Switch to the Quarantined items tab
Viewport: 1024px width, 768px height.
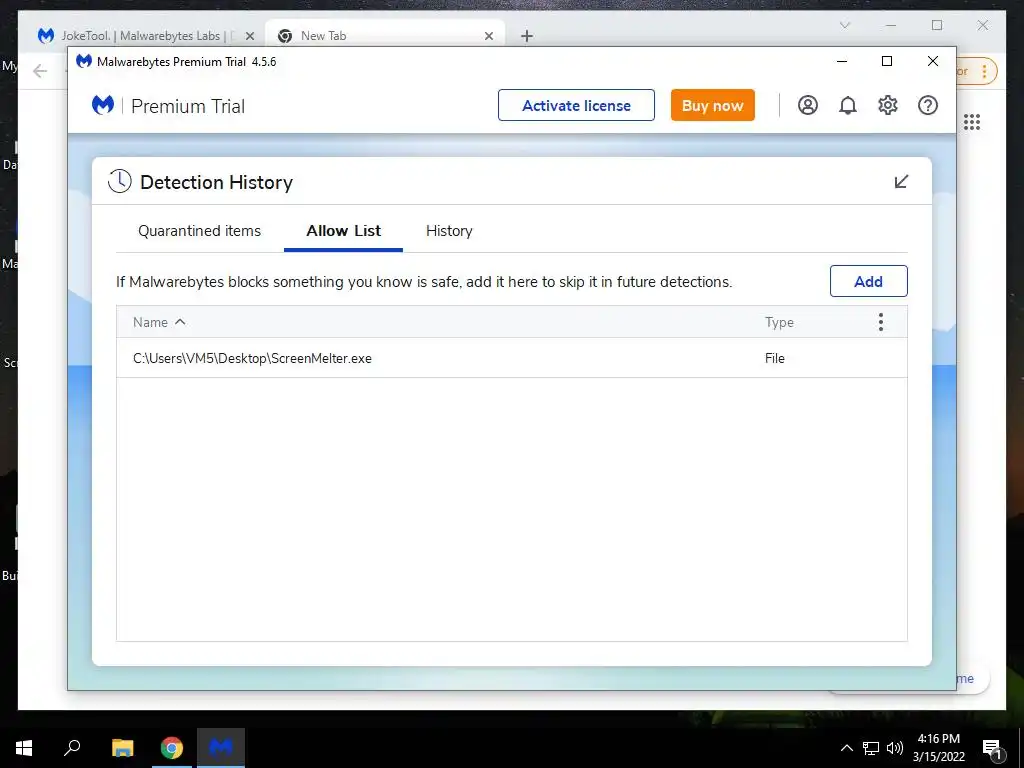click(x=199, y=231)
